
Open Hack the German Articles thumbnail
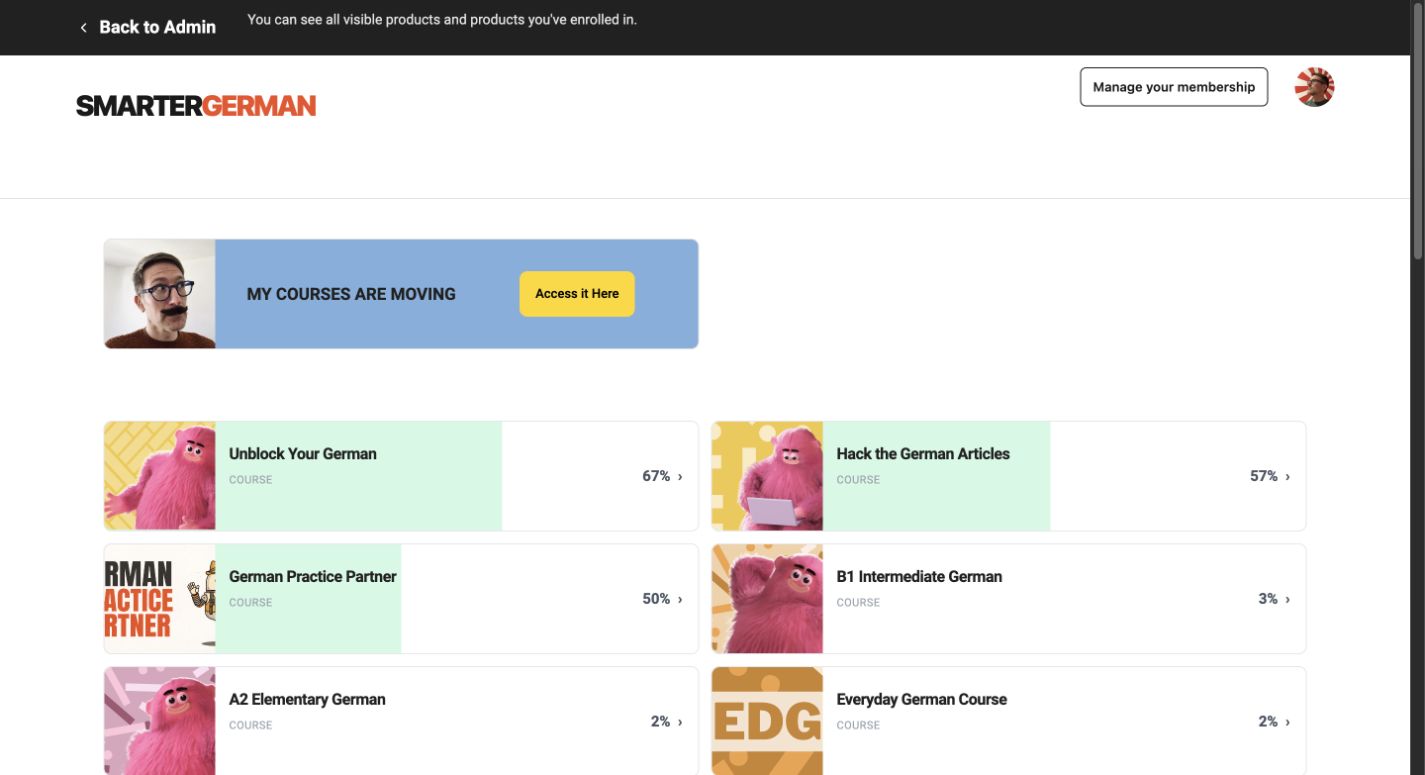[x=767, y=476]
